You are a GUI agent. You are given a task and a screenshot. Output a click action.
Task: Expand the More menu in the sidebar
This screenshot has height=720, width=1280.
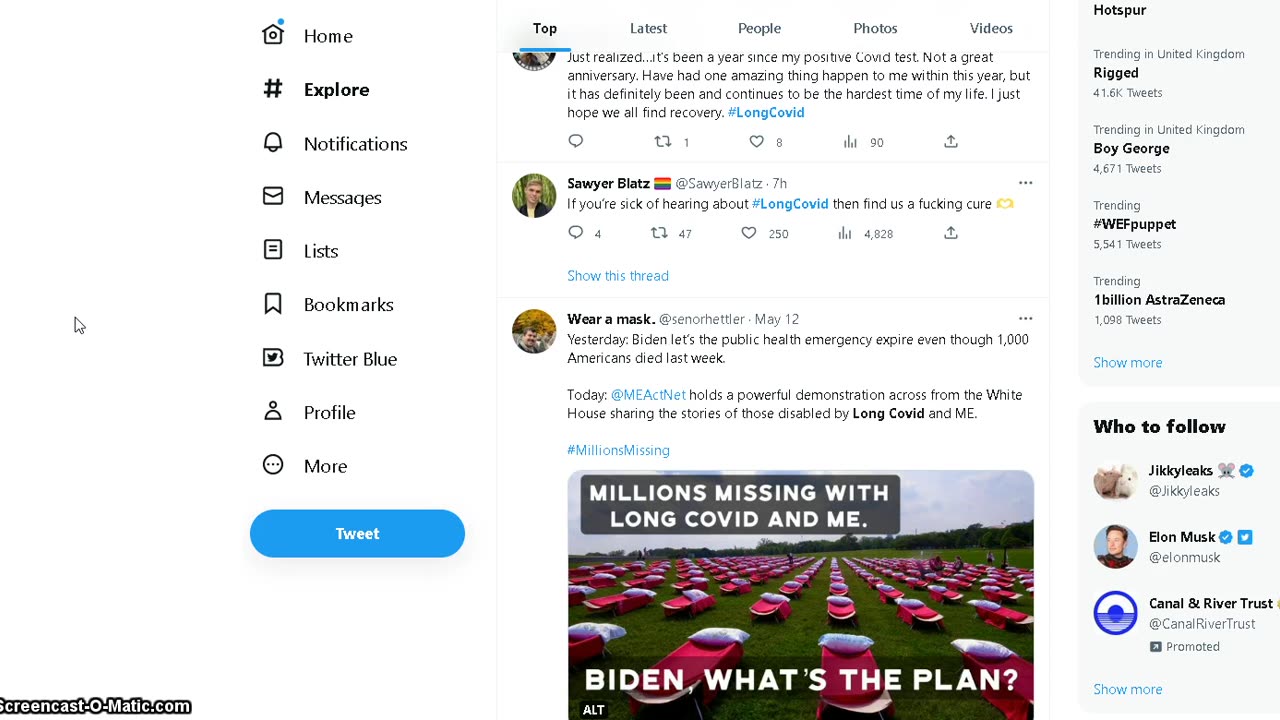click(273, 465)
